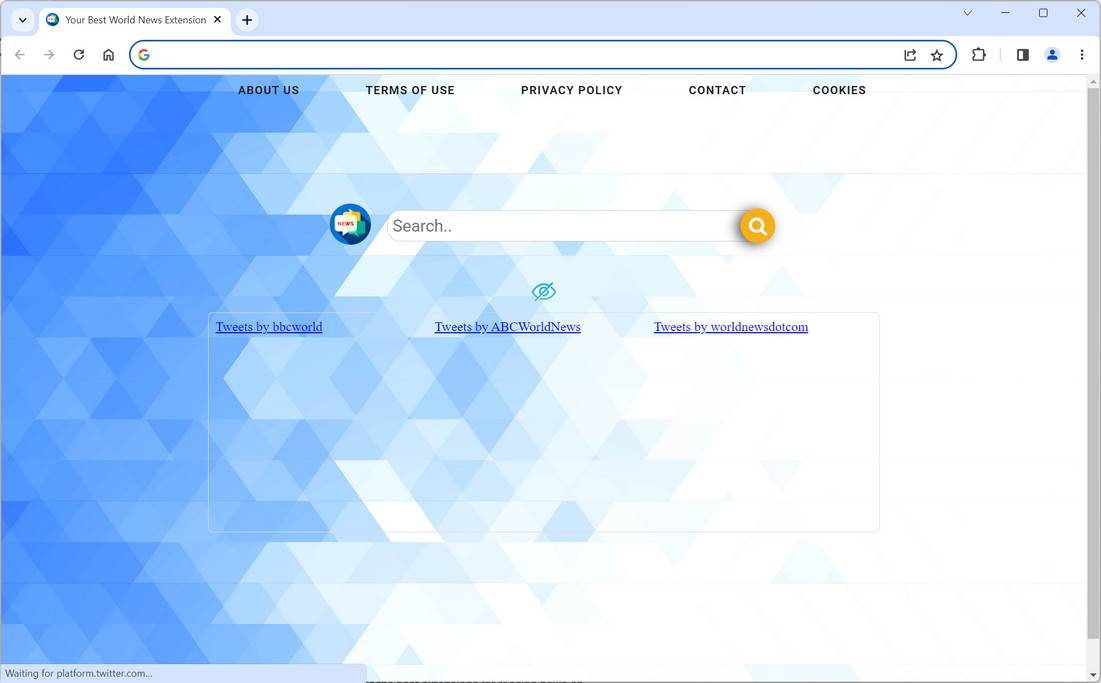Open the TERMS OF USE page

click(x=410, y=90)
